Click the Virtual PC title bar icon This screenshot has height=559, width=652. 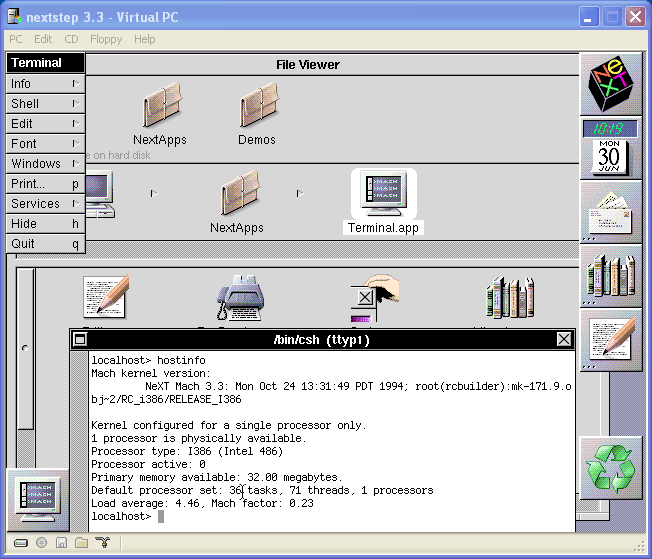click(14, 17)
